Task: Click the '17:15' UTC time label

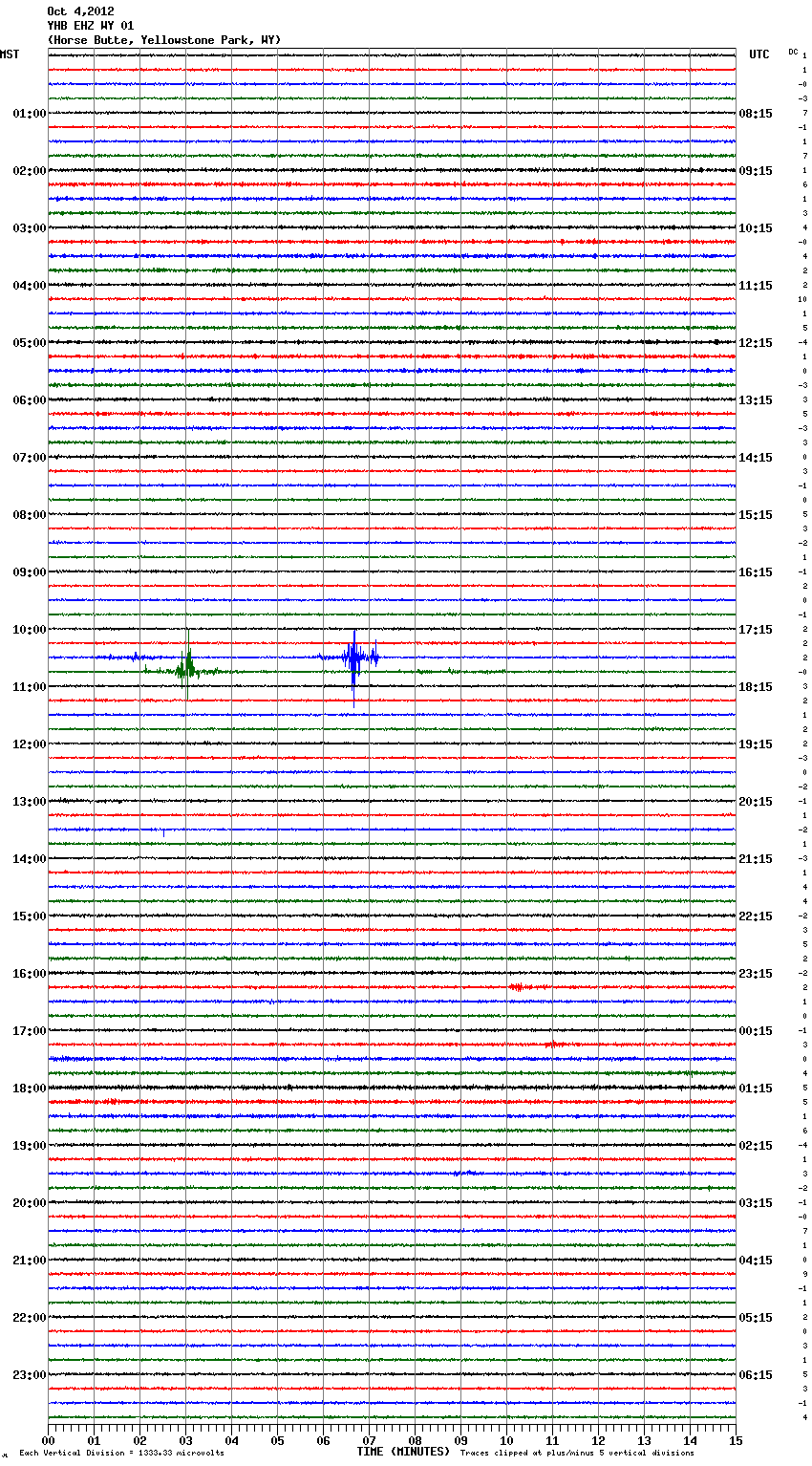Action: (x=756, y=630)
